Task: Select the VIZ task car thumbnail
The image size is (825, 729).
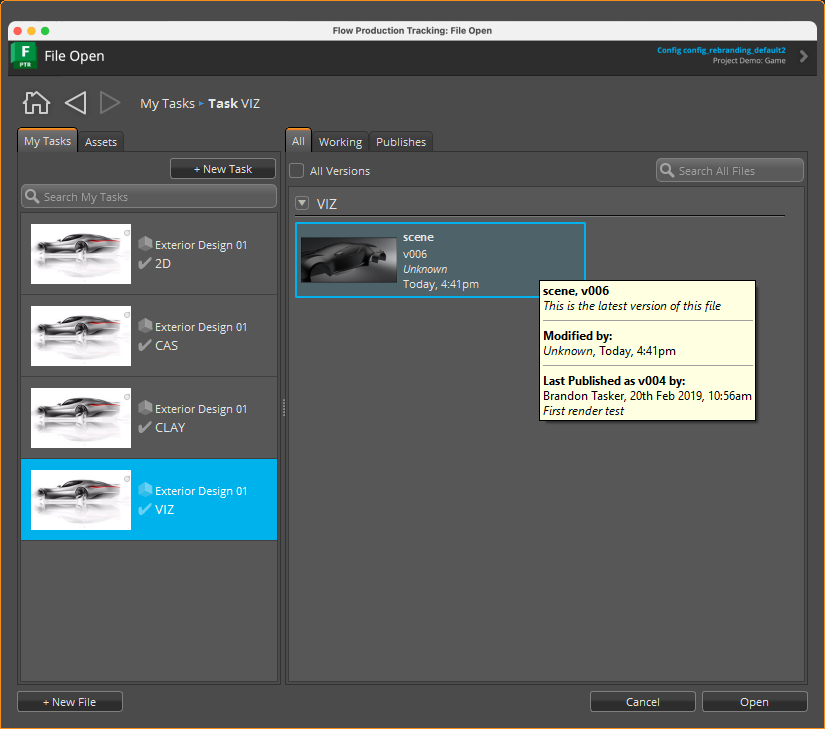Action: coord(81,500)
